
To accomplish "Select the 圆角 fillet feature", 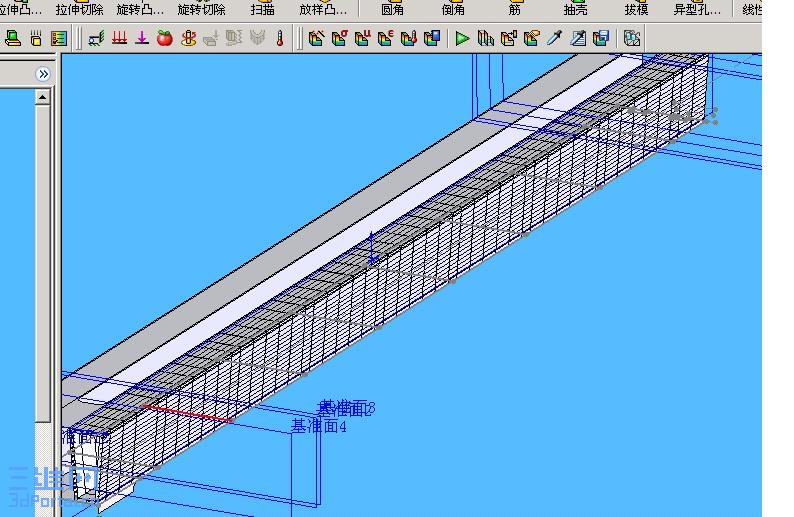I will [392, 10].
